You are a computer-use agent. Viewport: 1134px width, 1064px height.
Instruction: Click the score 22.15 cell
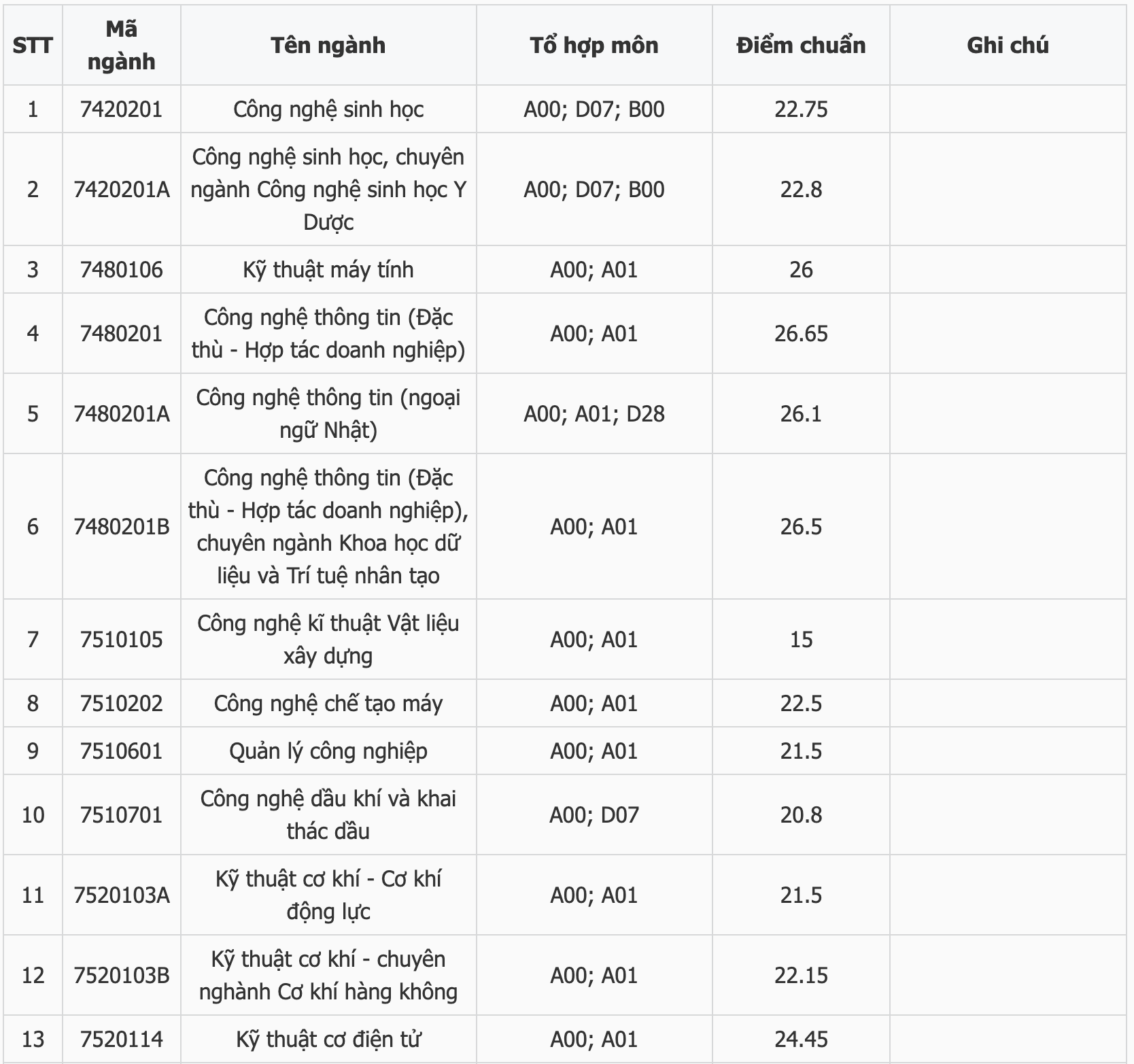coord(801,976)
